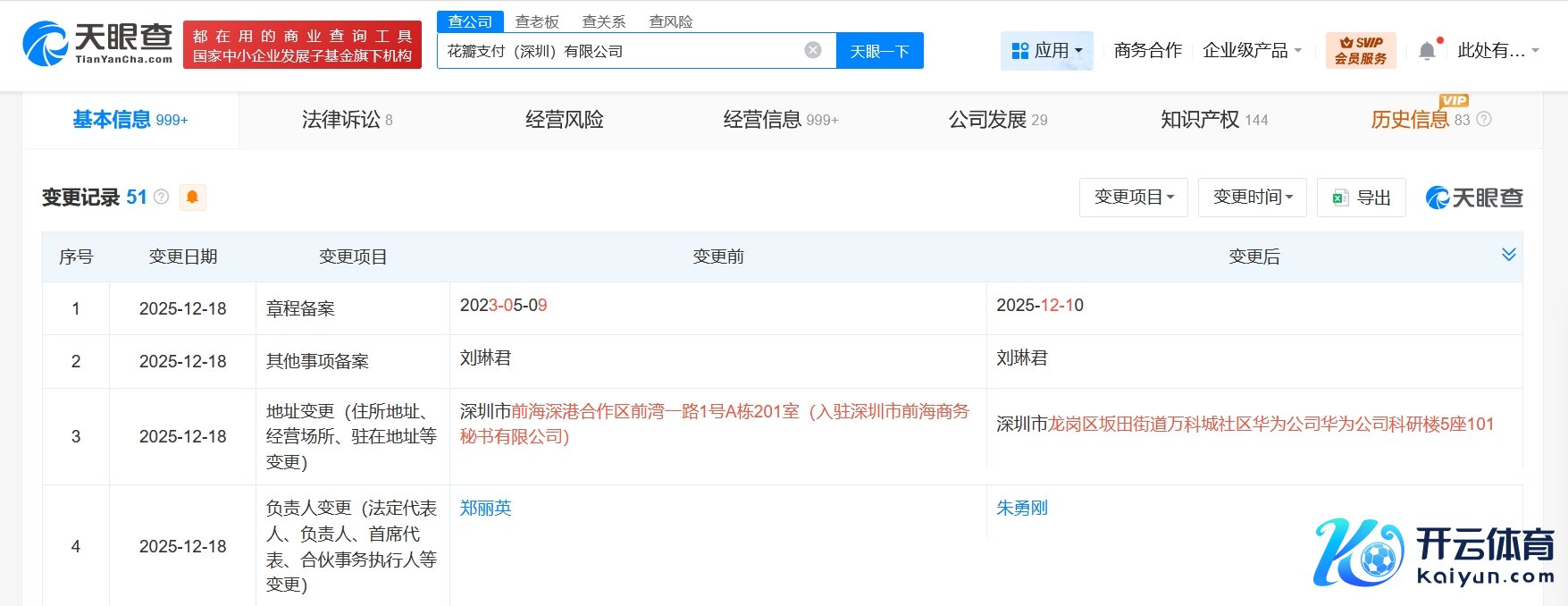Expand table with double chevron icon
Viewport: 1568px width, 606px height.
click(1508, 255)
